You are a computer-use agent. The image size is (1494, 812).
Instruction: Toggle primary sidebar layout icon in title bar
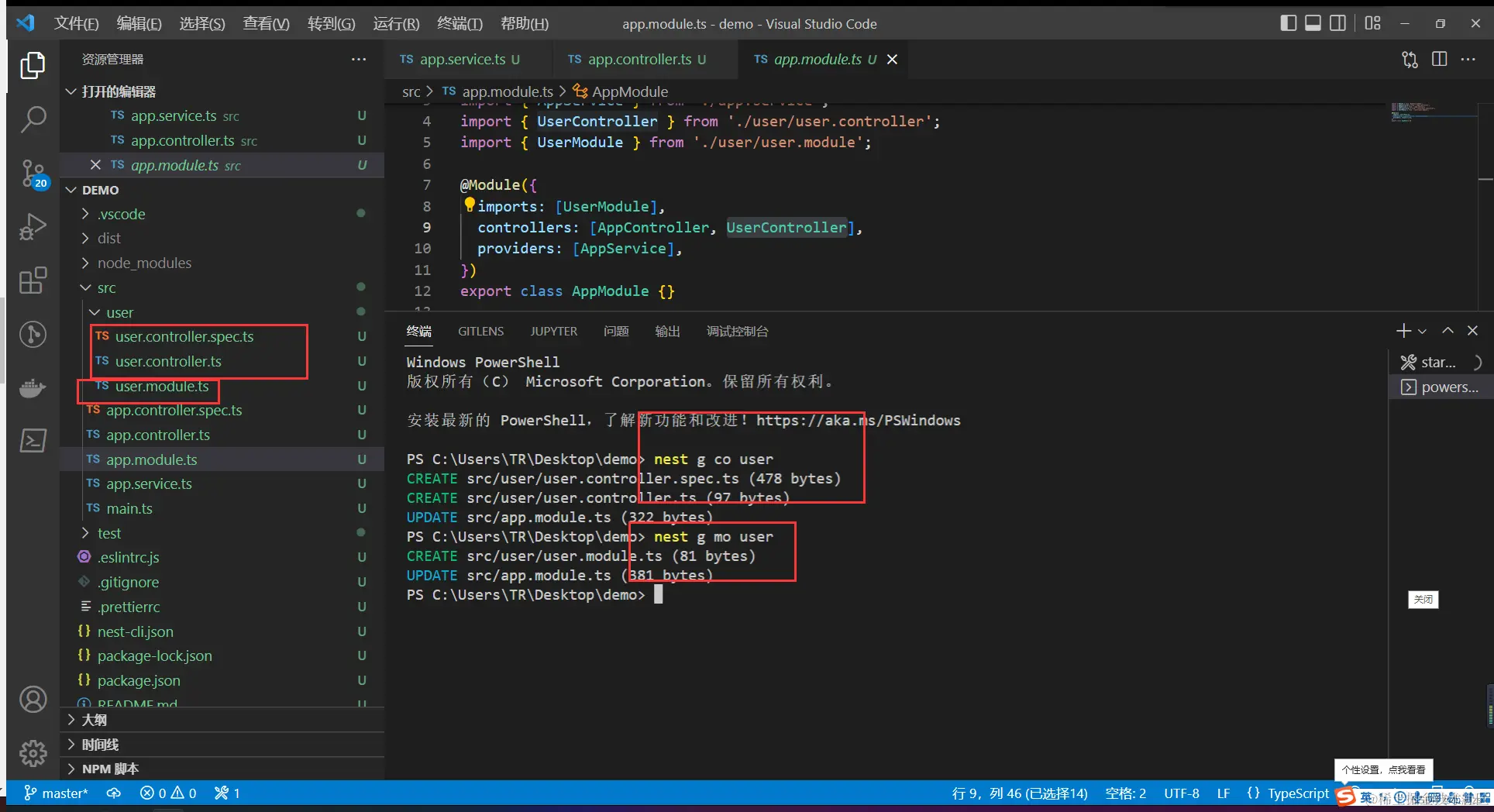[x=1288, y=23]
